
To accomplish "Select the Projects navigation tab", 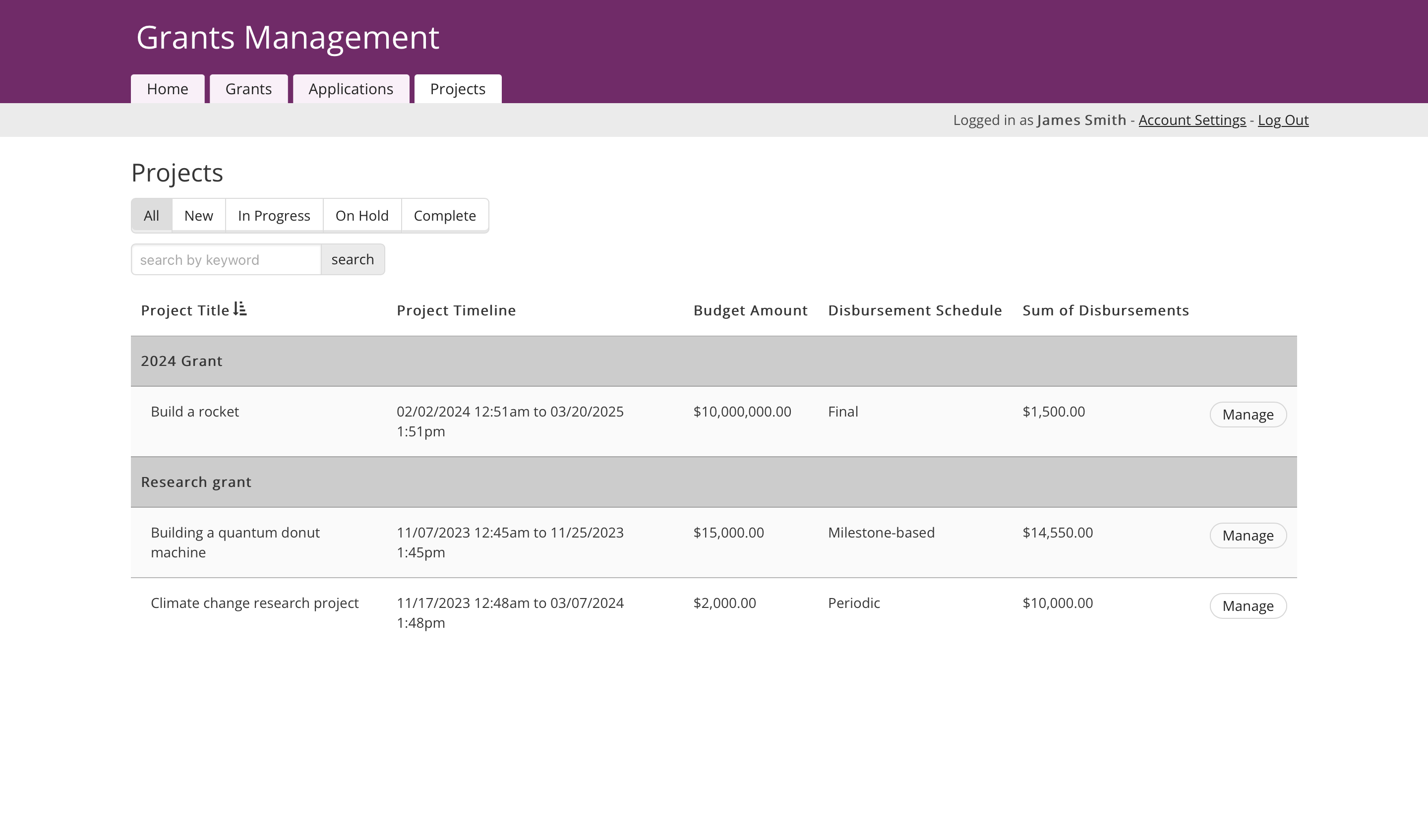I will 457,89.
